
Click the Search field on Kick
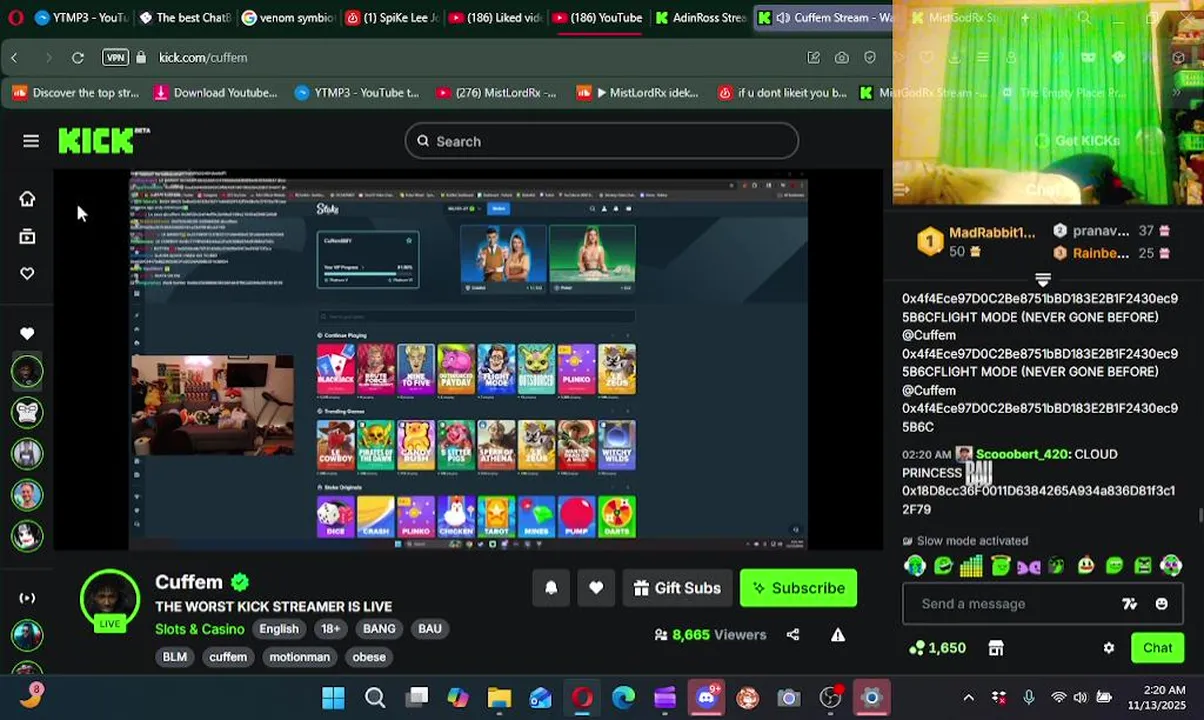point(602,141)
